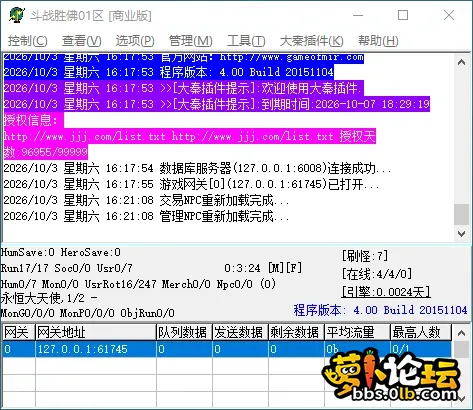
Task: Click the 网关地址 column header
Action: coord(96,332)
